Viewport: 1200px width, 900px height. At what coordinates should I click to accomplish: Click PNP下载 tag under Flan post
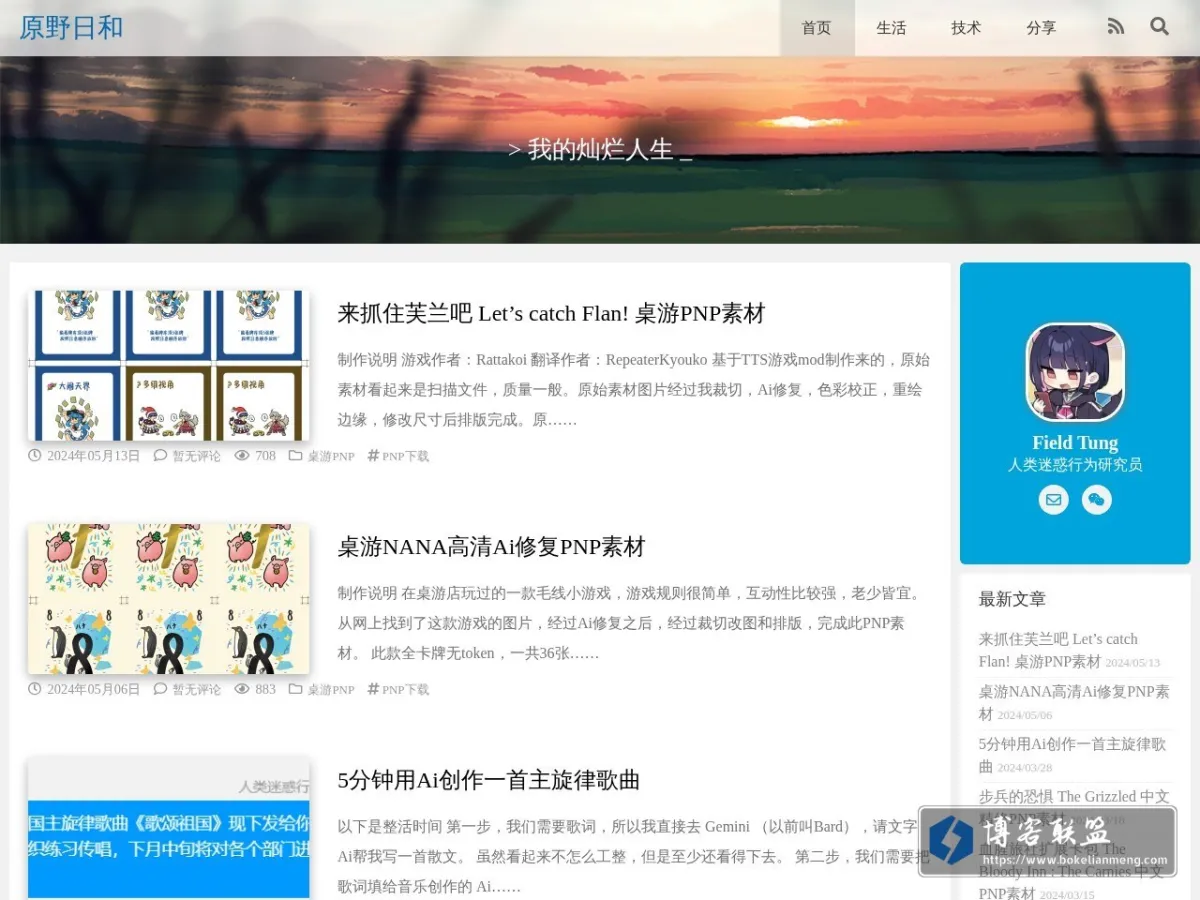(x=405, y=456)
